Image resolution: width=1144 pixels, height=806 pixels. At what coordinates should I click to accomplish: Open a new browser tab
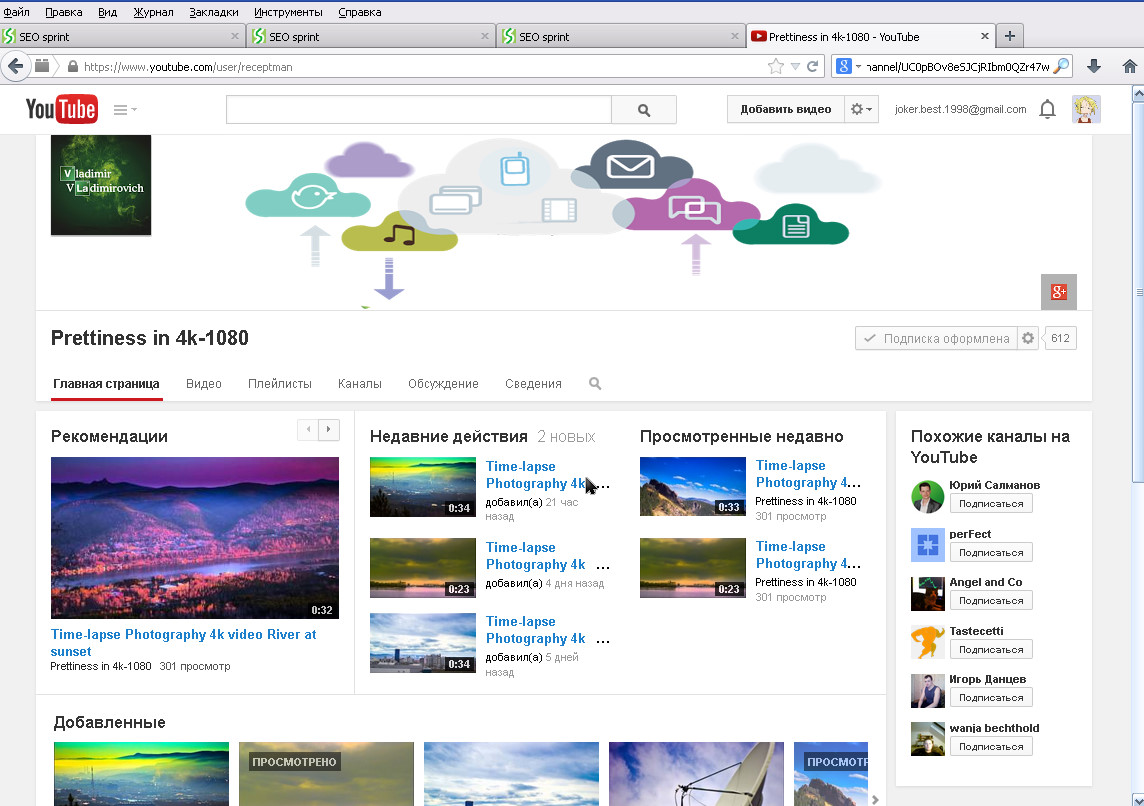coord(1010,36)
